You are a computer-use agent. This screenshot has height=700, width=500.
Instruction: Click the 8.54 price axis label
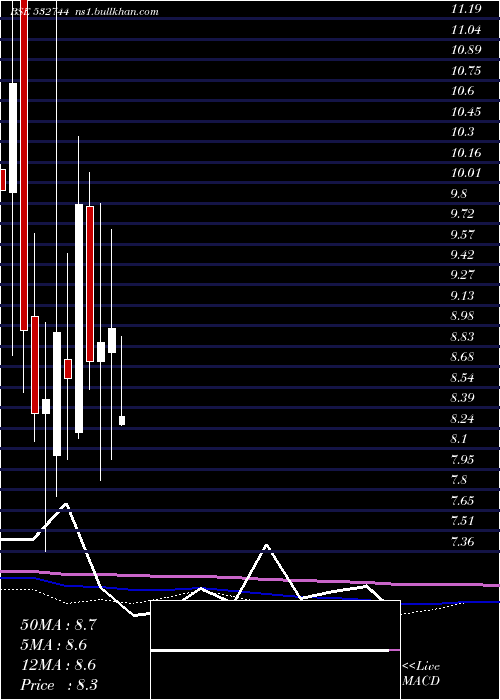(x=462, y=378)
